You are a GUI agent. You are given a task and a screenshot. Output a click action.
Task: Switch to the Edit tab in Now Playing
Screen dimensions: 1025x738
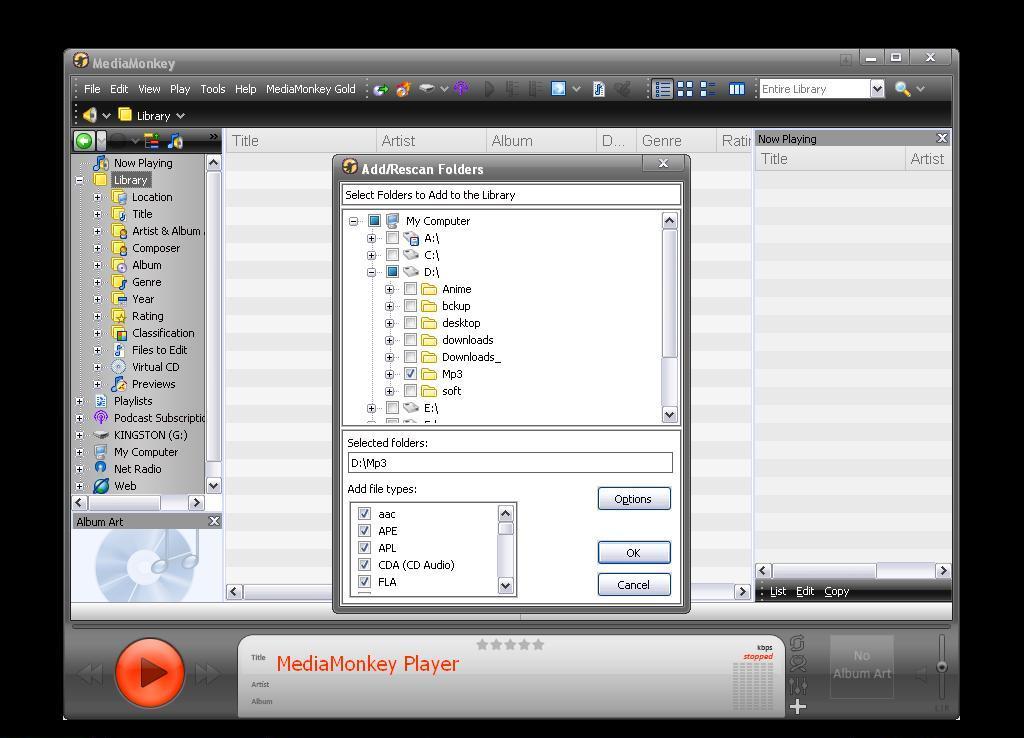pyautogui.click(x=804, y=591)
